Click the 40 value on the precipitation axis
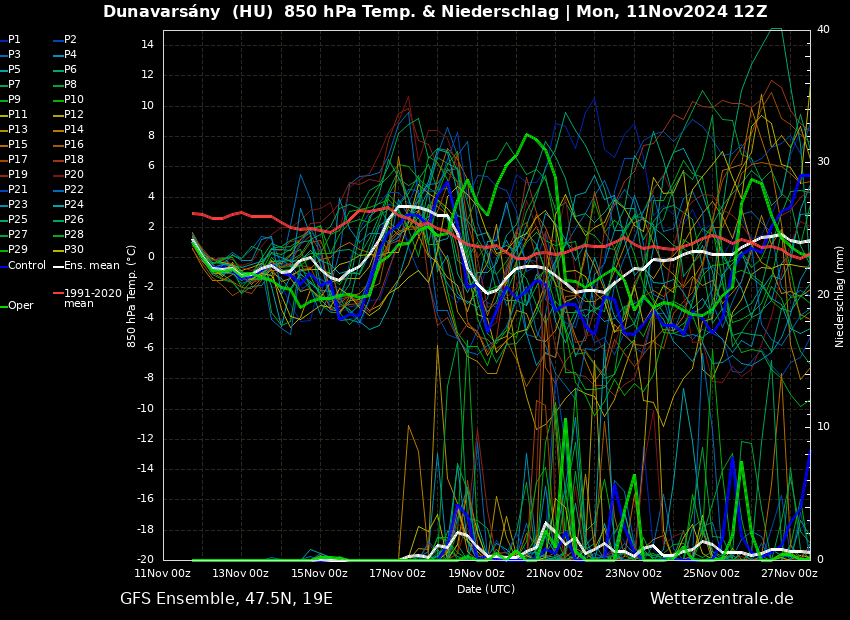This screenshot has height=620, width=850. 823,30
